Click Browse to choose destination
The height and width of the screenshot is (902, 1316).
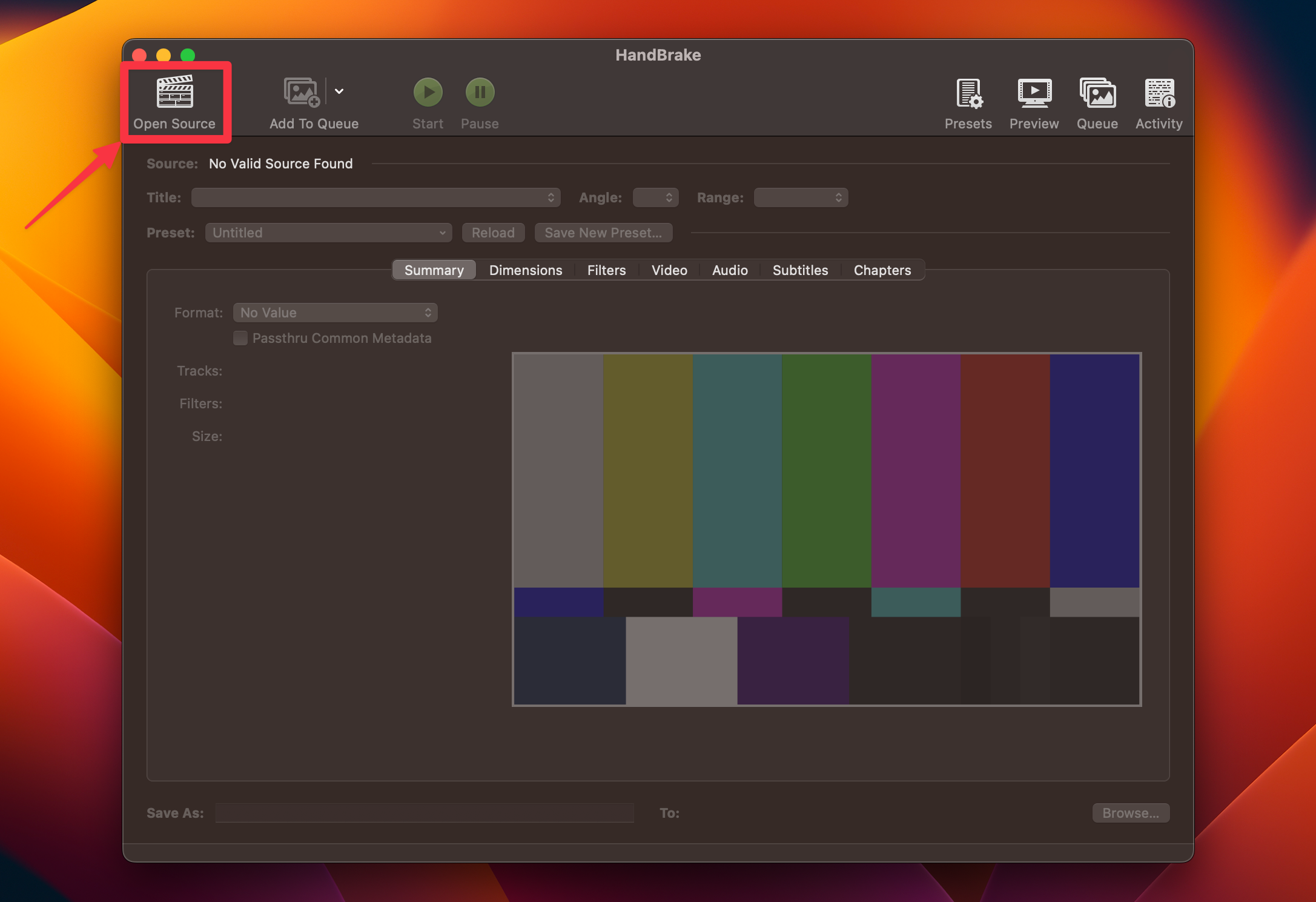[x=1130, y=813]
